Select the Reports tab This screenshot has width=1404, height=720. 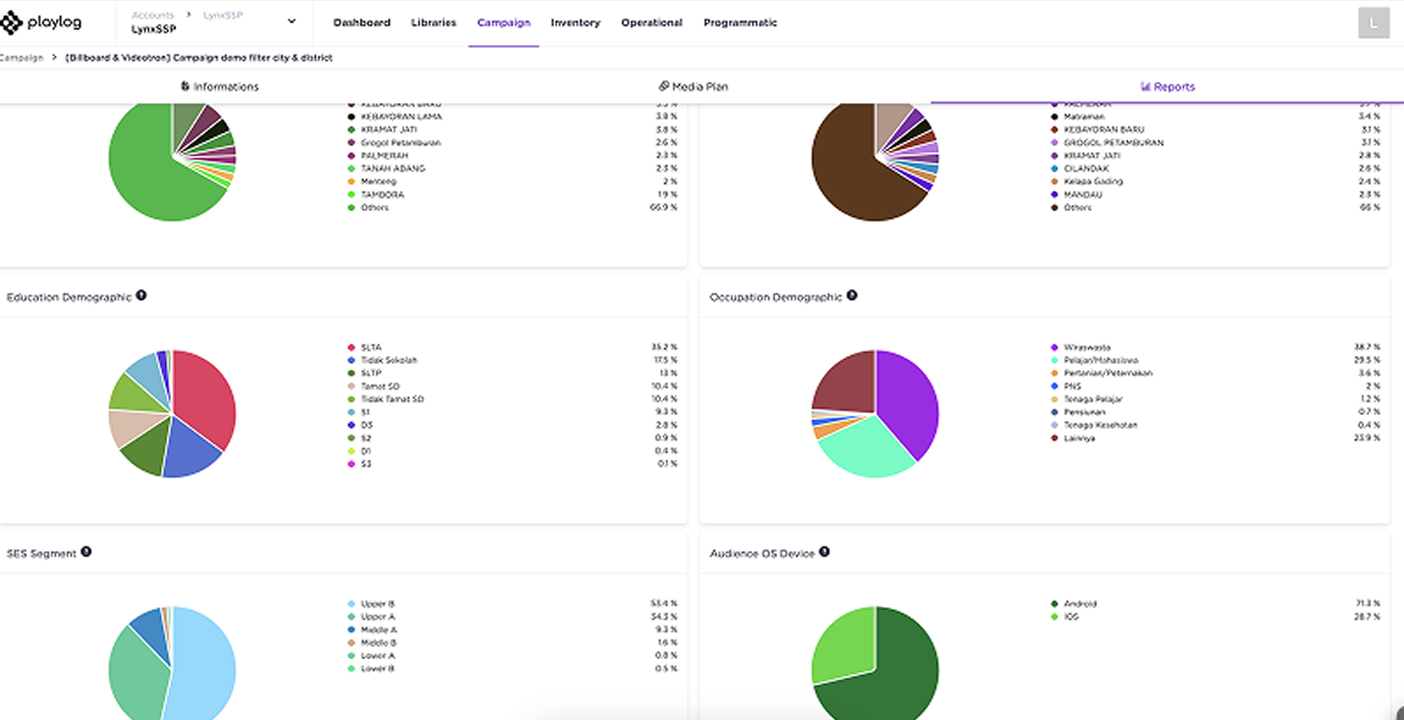[1167, 87]
